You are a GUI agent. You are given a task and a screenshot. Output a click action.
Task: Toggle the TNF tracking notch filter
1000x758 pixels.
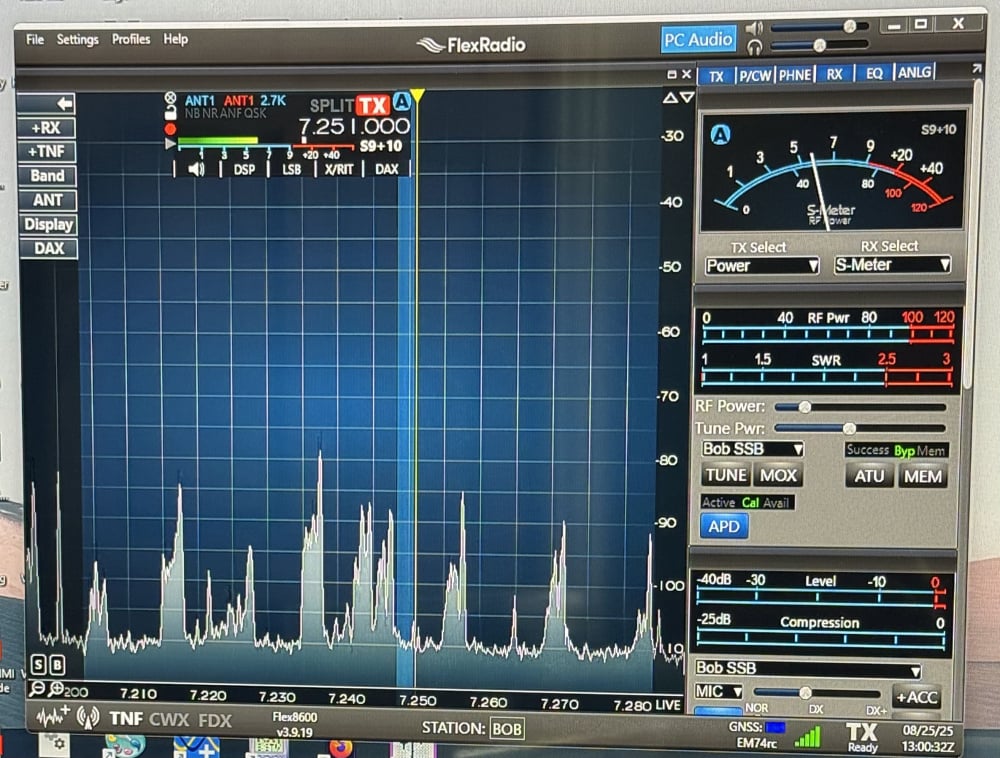126,719
